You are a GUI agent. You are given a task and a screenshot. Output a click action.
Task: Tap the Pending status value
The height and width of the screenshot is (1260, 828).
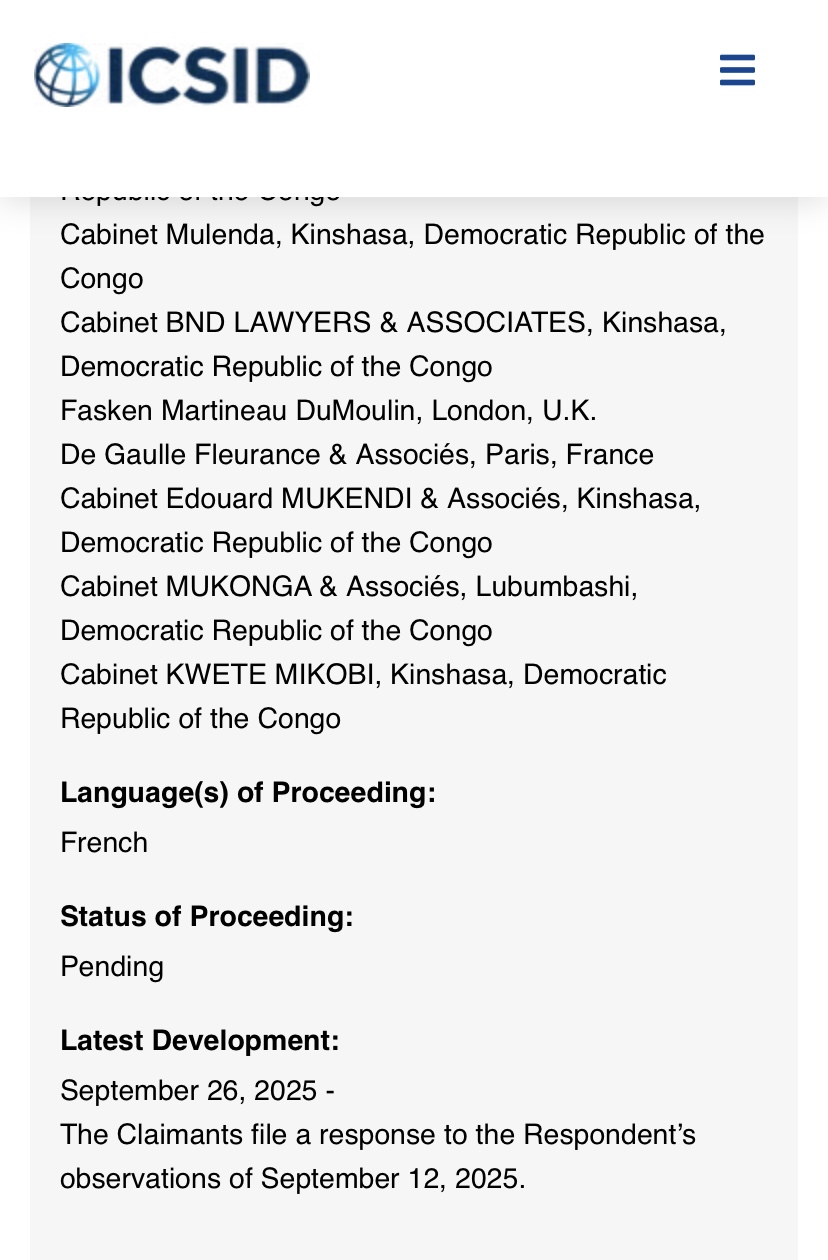[112, 967]
